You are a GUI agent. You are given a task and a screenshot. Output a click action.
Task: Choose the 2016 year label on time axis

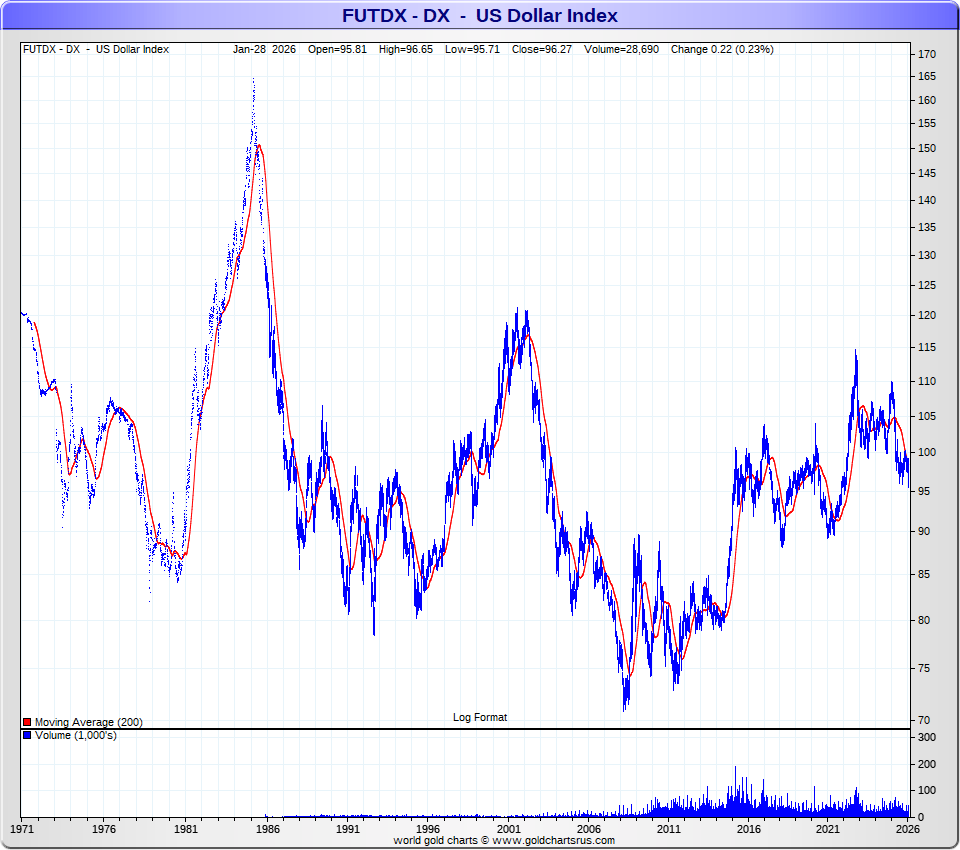point(748,829)
